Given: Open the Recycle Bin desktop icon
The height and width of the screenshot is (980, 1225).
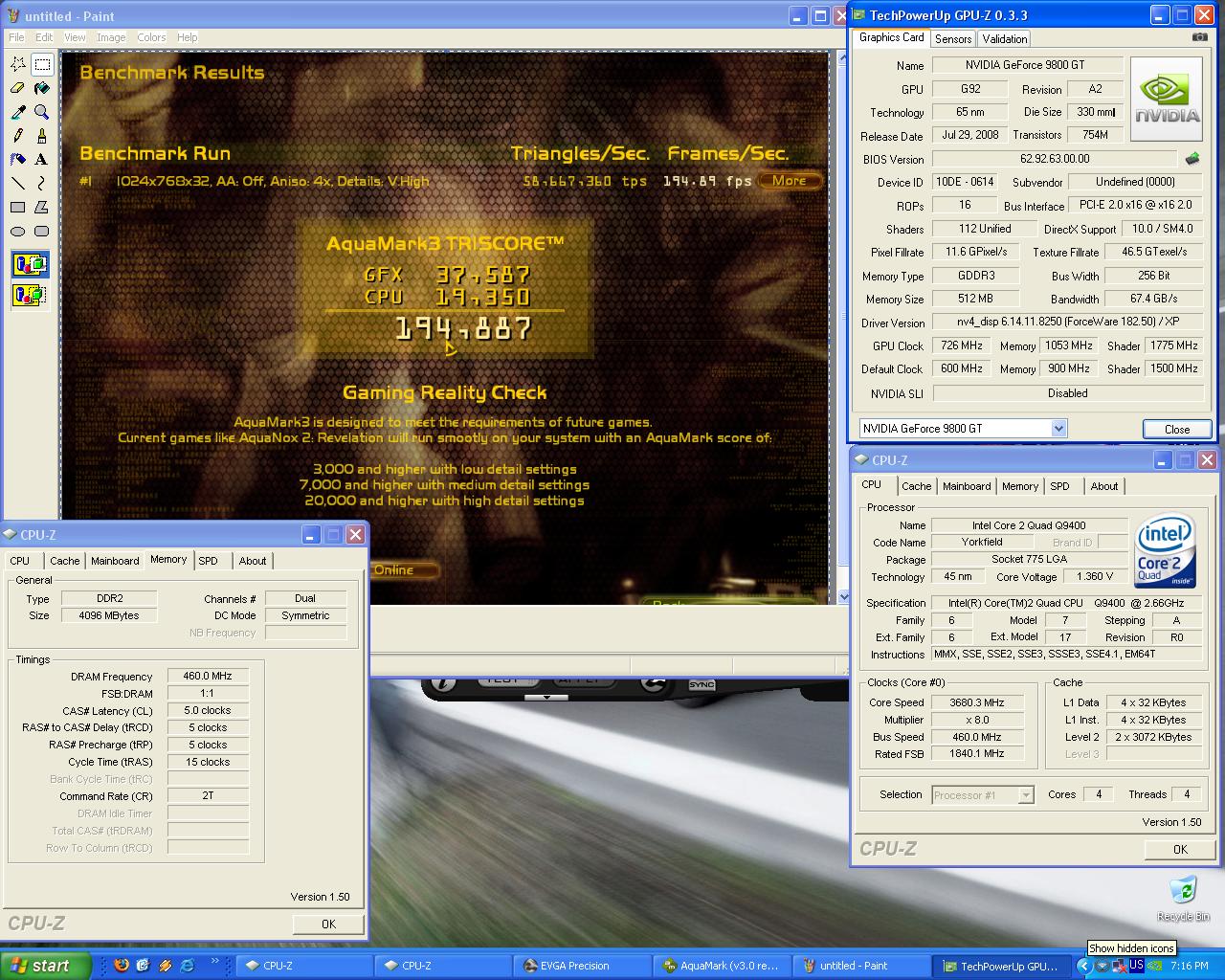Looking at the screenshot, I should pyautogui.click(x=1183, y=898).
